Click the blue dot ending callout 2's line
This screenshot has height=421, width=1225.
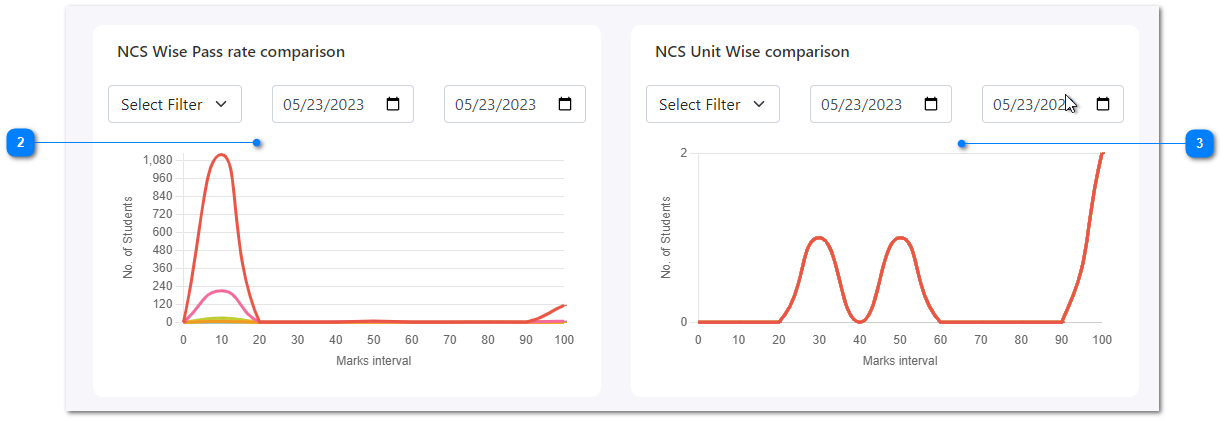coord(257,143)
